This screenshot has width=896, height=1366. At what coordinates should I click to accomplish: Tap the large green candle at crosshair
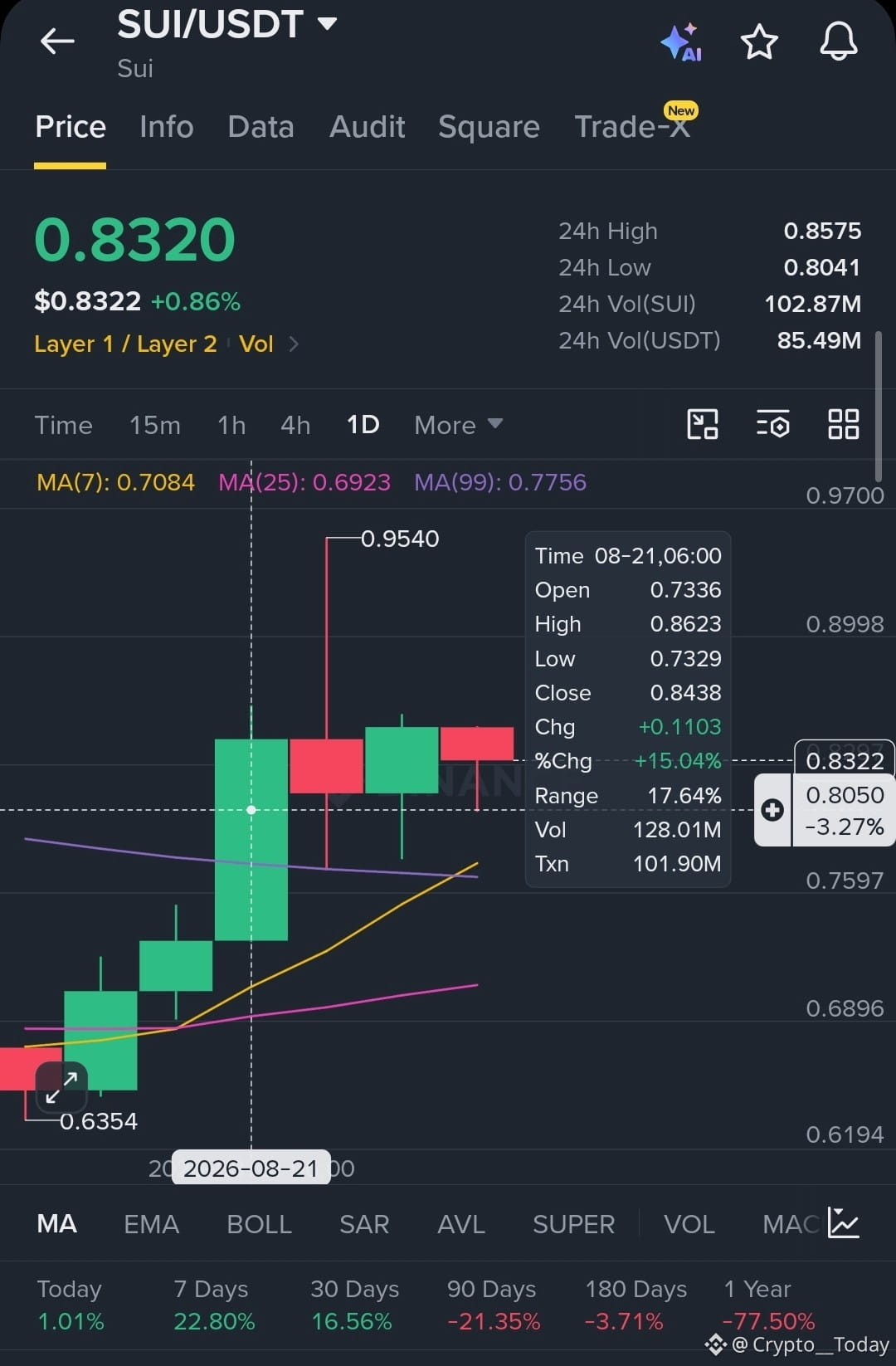coord(251,839)
